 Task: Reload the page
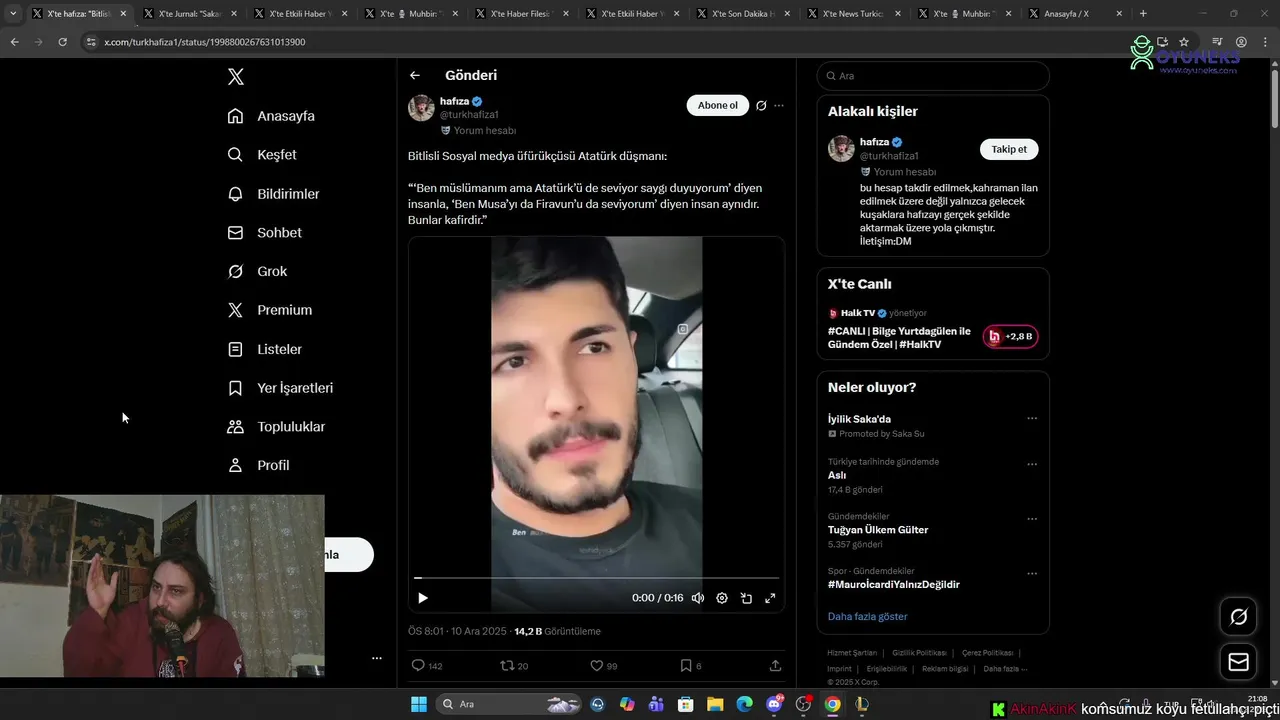tap(62, 42)
